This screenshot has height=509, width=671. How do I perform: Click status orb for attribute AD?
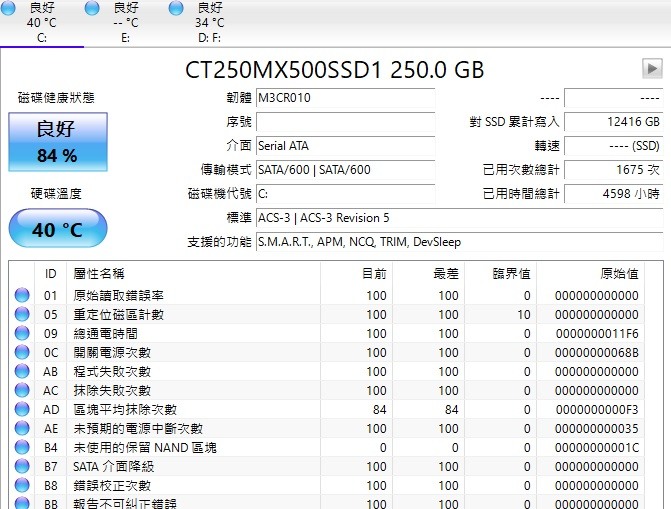22,409
